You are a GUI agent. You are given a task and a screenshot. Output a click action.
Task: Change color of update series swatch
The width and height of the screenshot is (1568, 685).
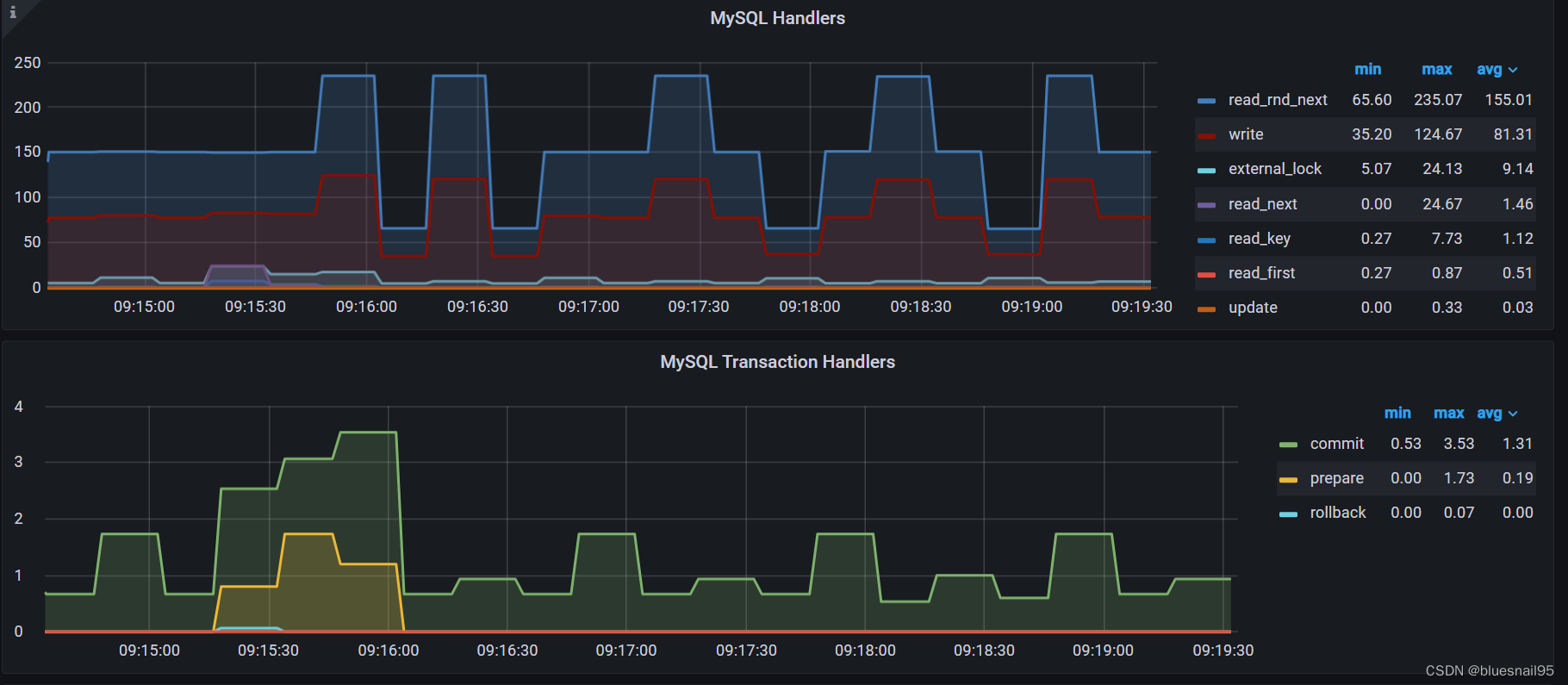[1206, 308]
